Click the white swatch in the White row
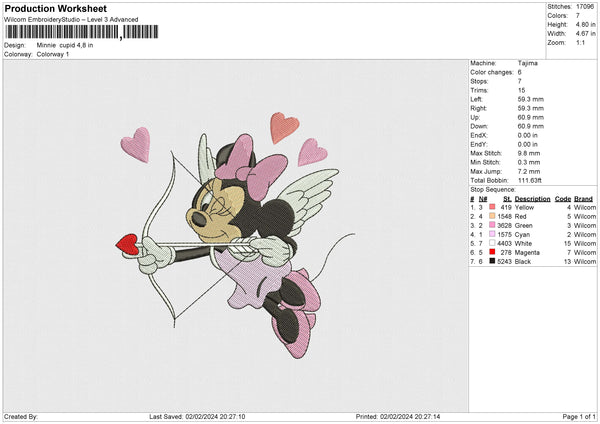 [492, 243]
